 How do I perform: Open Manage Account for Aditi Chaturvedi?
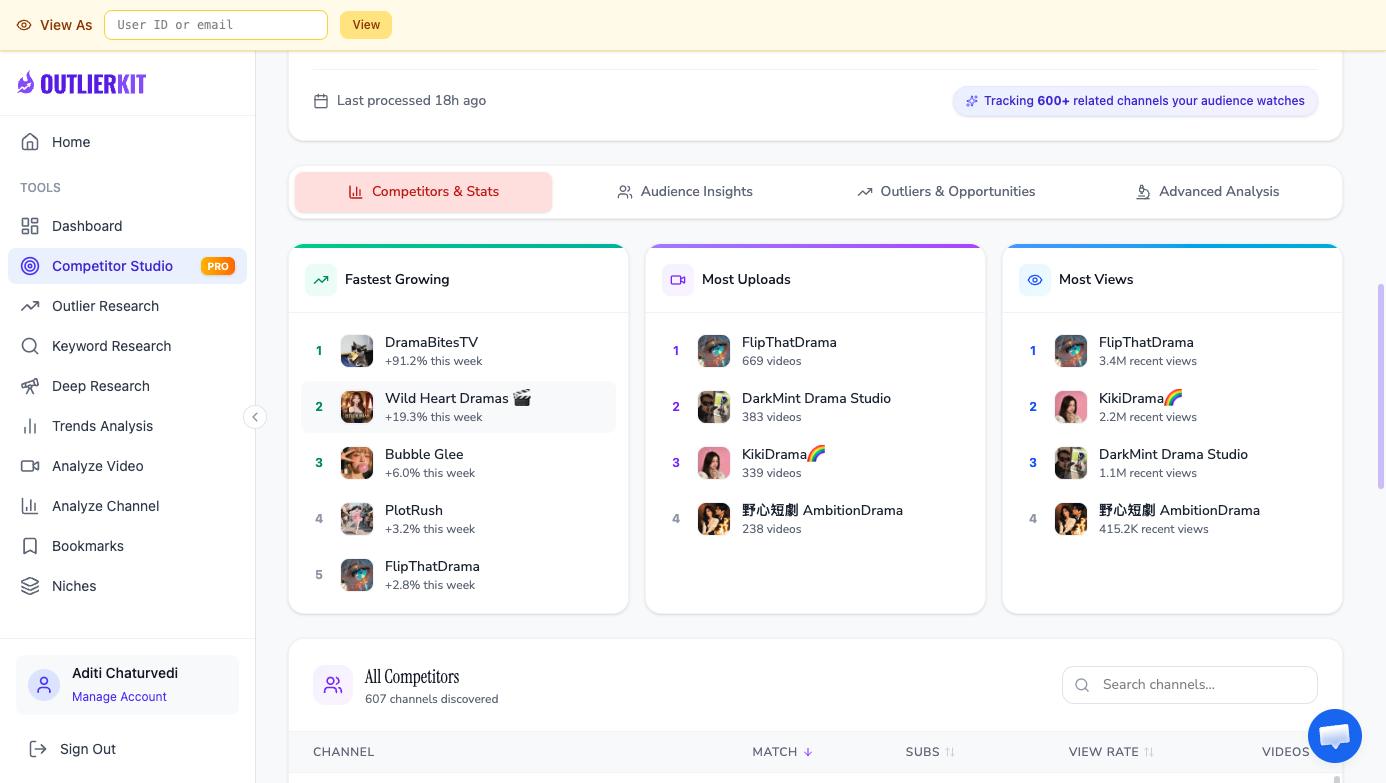pos(119,696)
